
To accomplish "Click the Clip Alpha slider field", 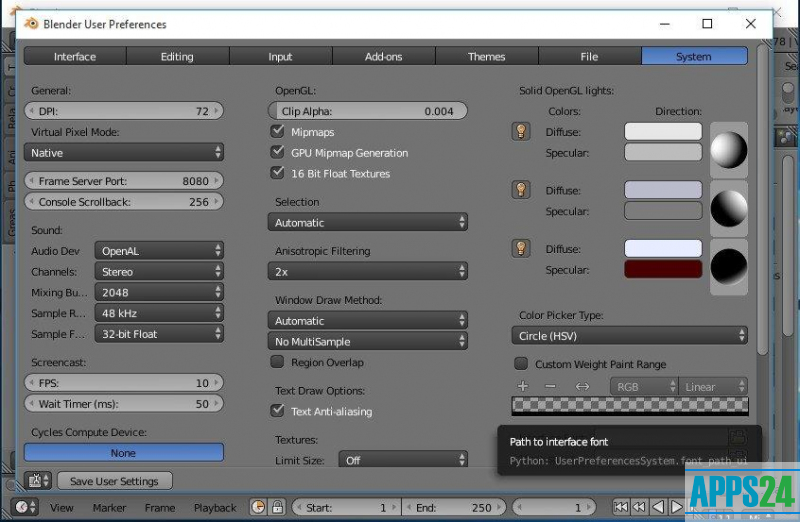I will click(x=368, y=111).
